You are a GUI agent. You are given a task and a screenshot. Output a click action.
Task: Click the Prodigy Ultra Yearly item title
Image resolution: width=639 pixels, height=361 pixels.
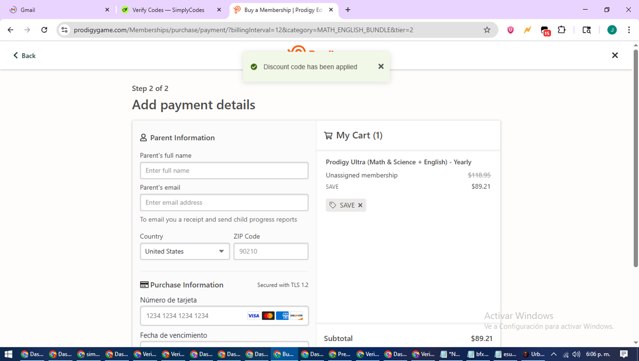tap(398, 162)
